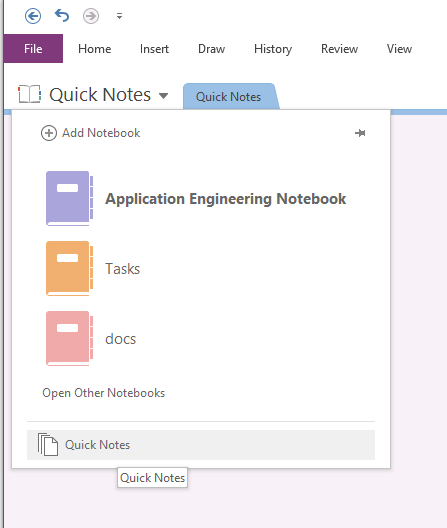Image resolution: width=447 pixels, height=528 pixels.
Task: Click the pink docs notebook icon
Action: click(x=69, y=338)
